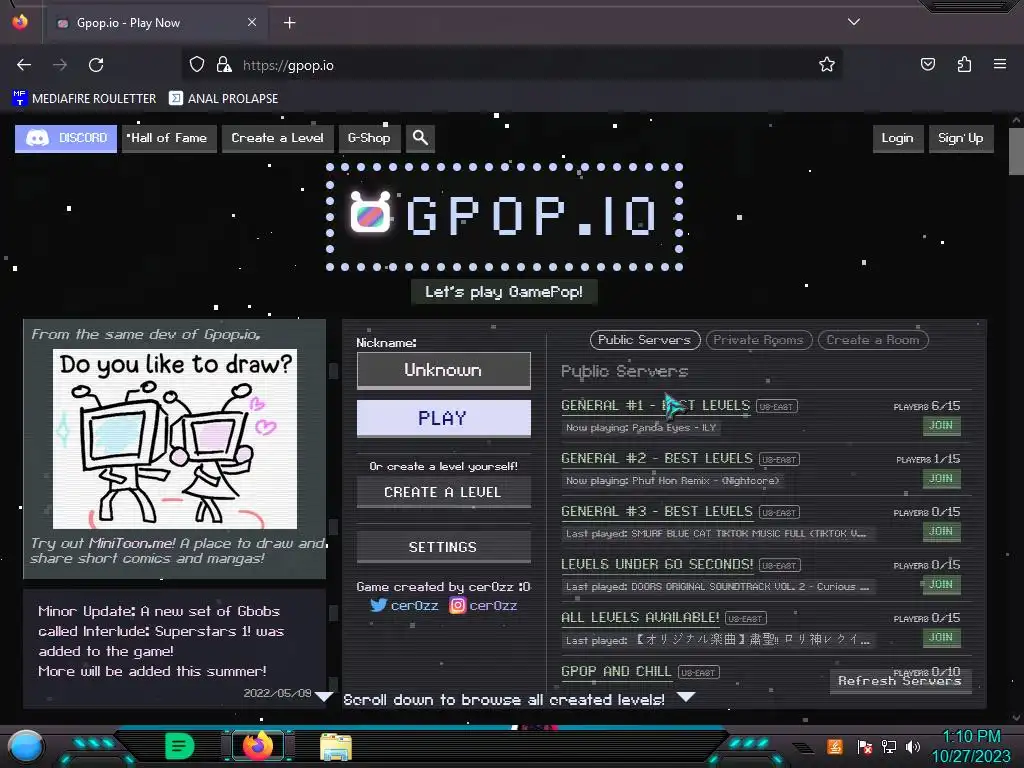
Task: Open File Explorer from taskbar
Action: pos(336,747)
